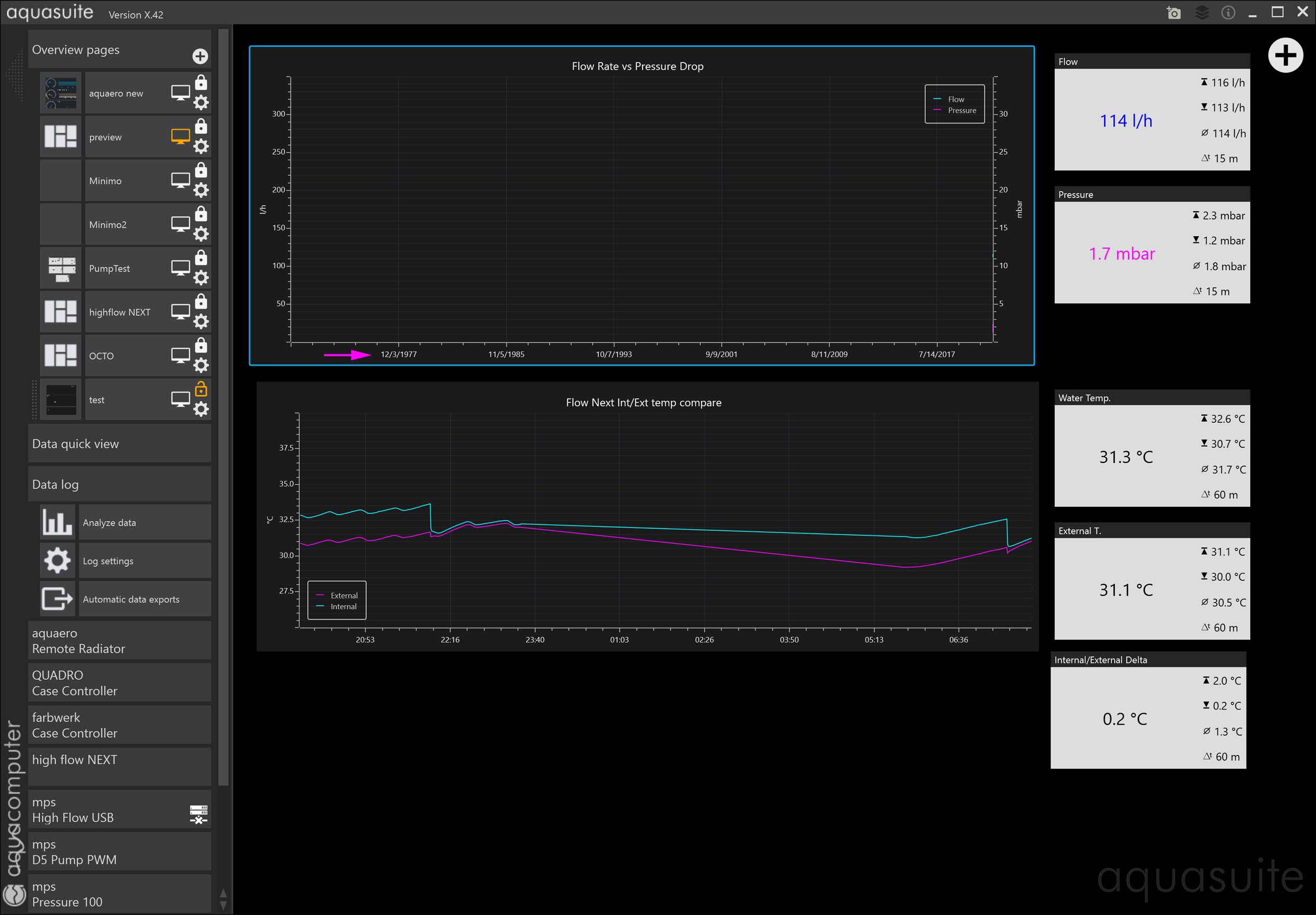Expand the QUADRO Case Controller section

tap(119, 683)
